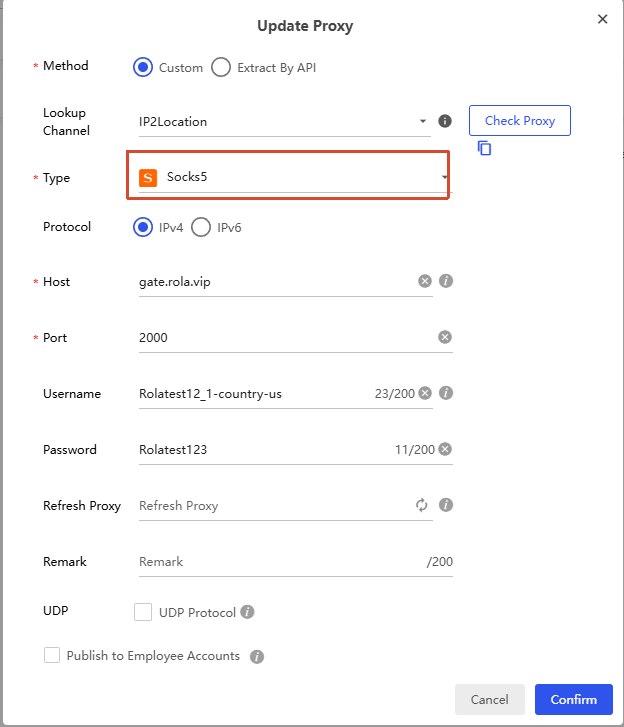Click the copy proxy icon below Check Proxy

point(484,148)
